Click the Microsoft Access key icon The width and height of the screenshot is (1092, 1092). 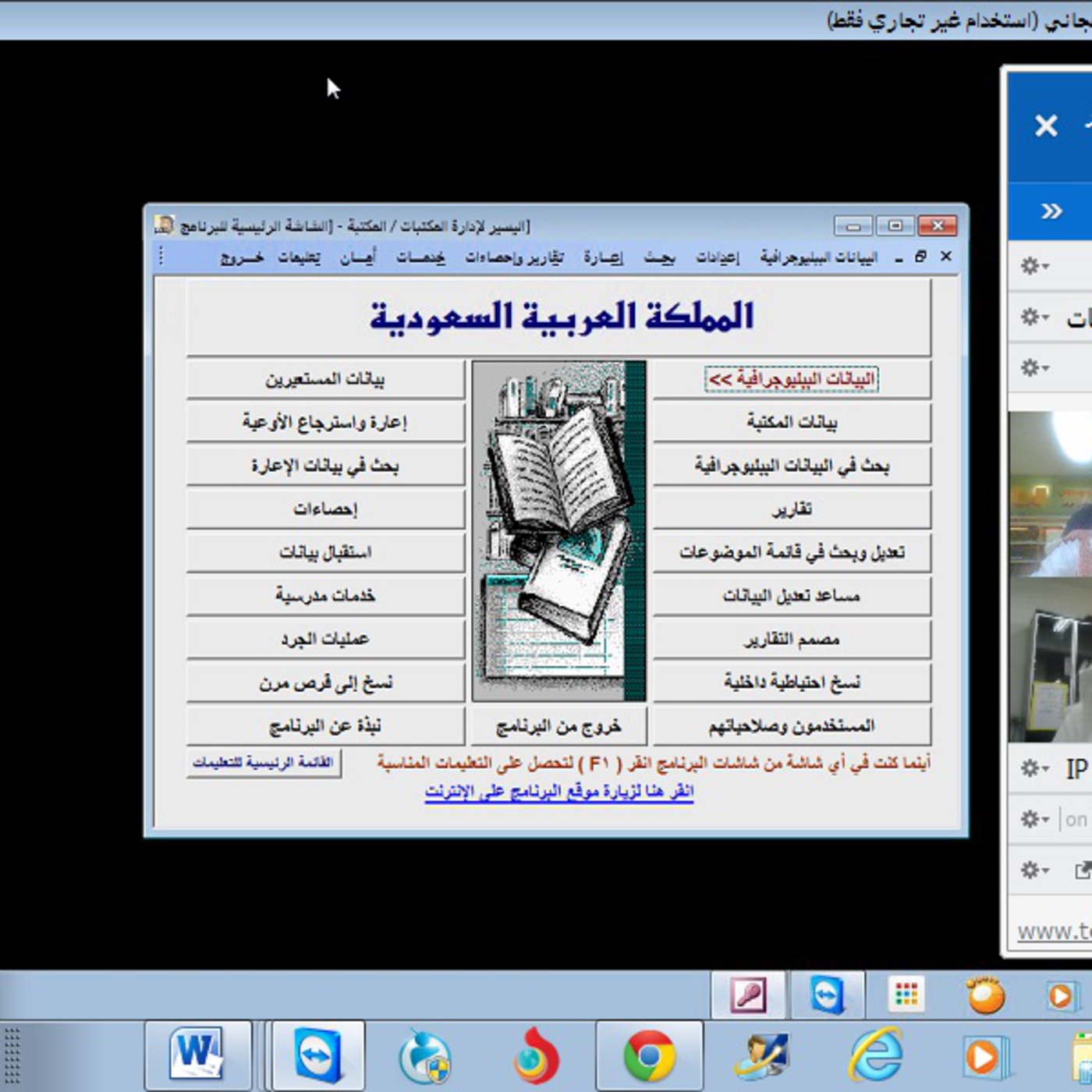tap(748, 995)
